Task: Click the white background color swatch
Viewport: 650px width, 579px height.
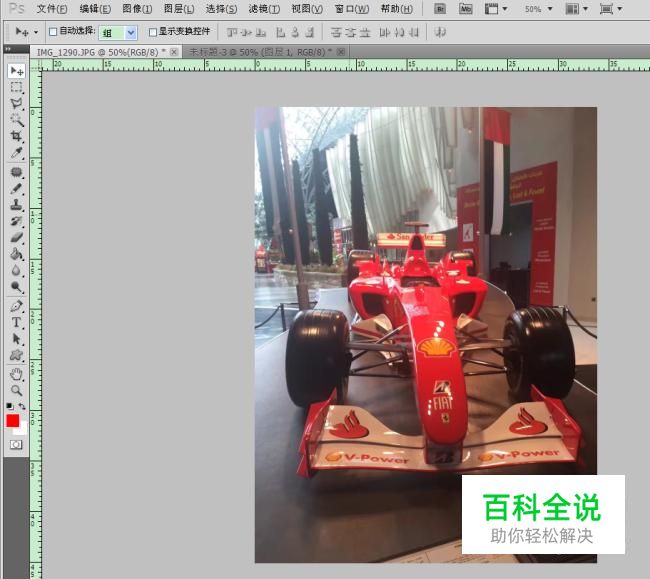Action: tap(23, 429)
